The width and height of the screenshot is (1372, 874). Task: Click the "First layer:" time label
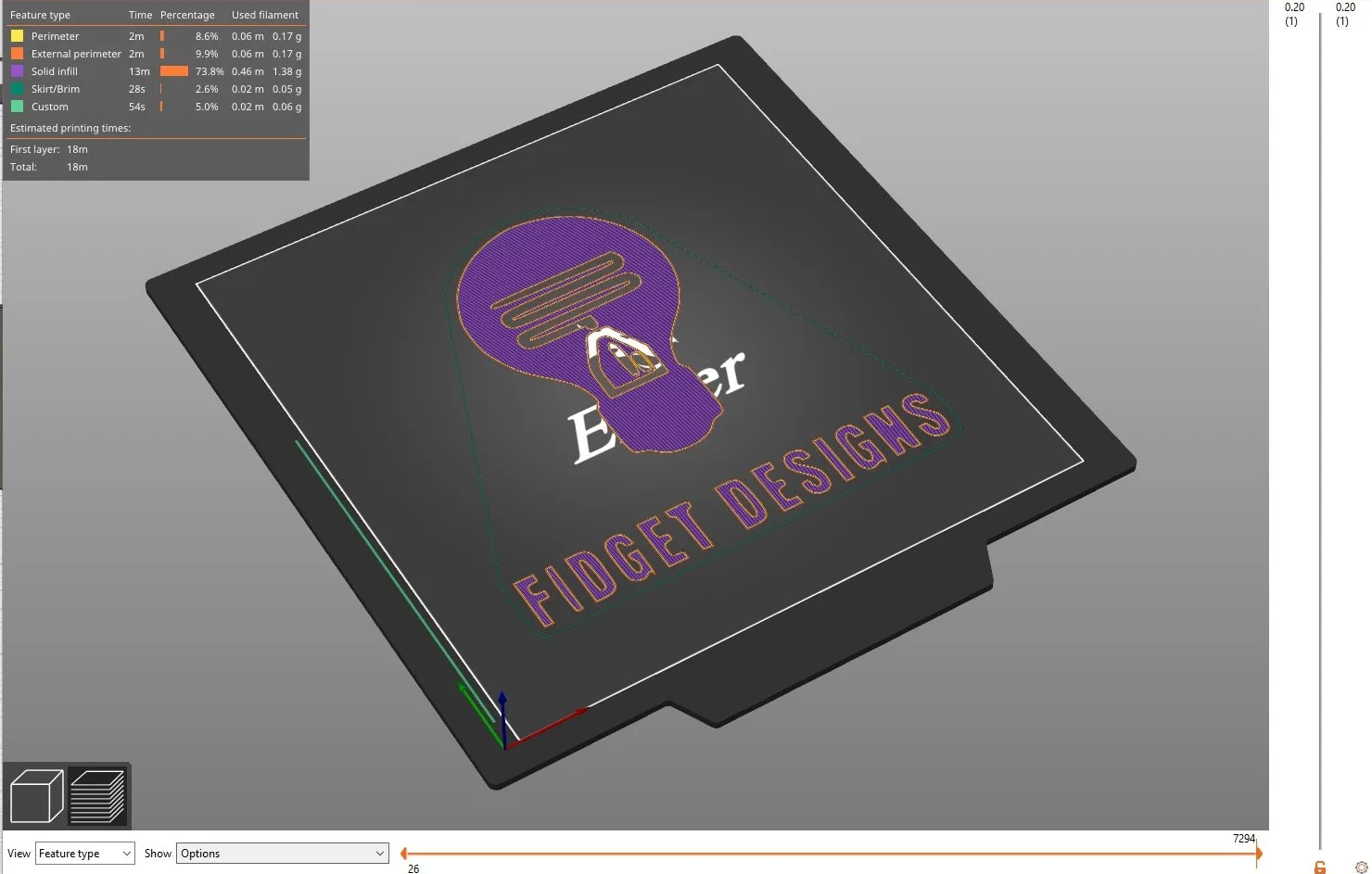point(35,149)
